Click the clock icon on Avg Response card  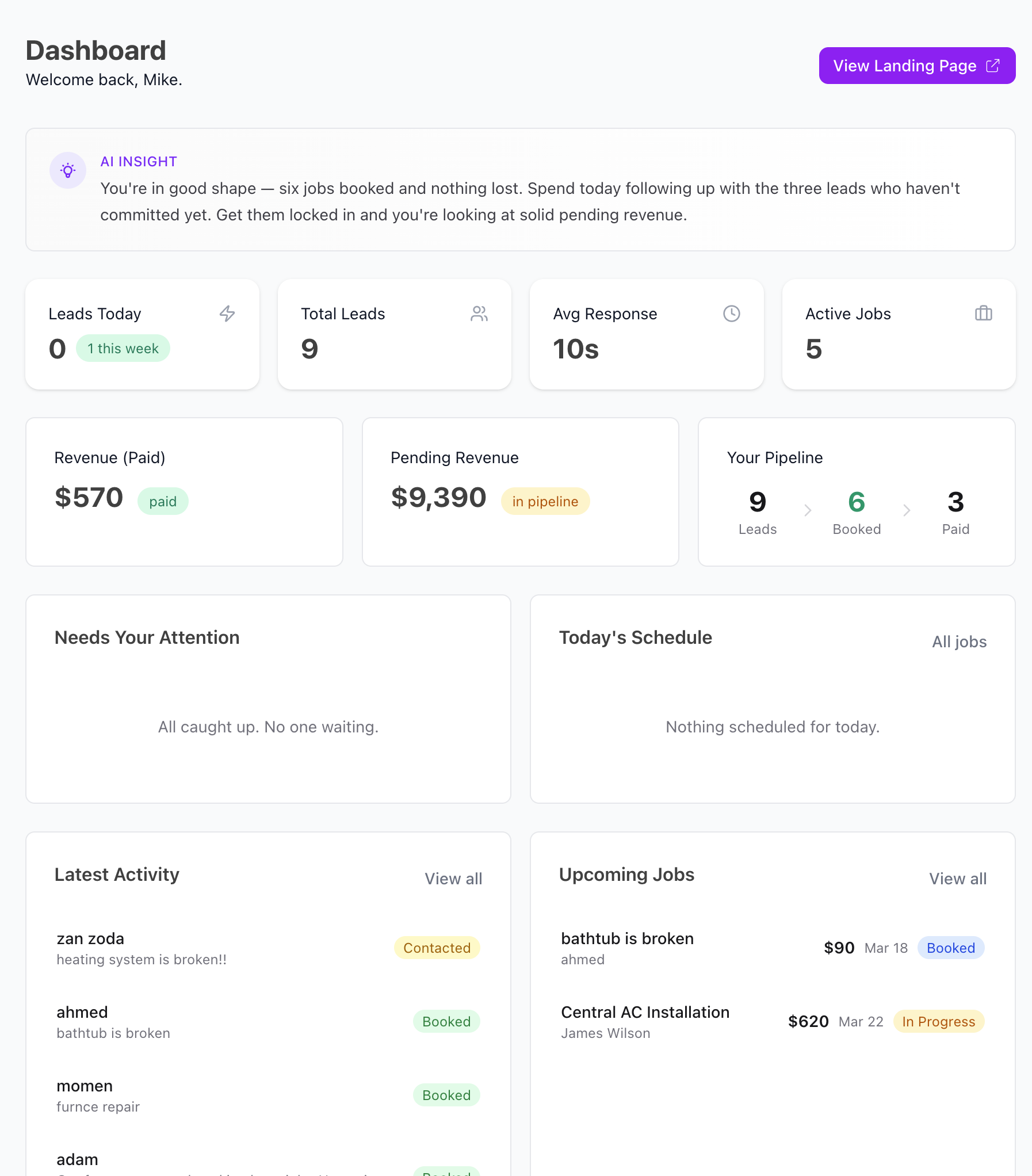(x=731, y=314)
